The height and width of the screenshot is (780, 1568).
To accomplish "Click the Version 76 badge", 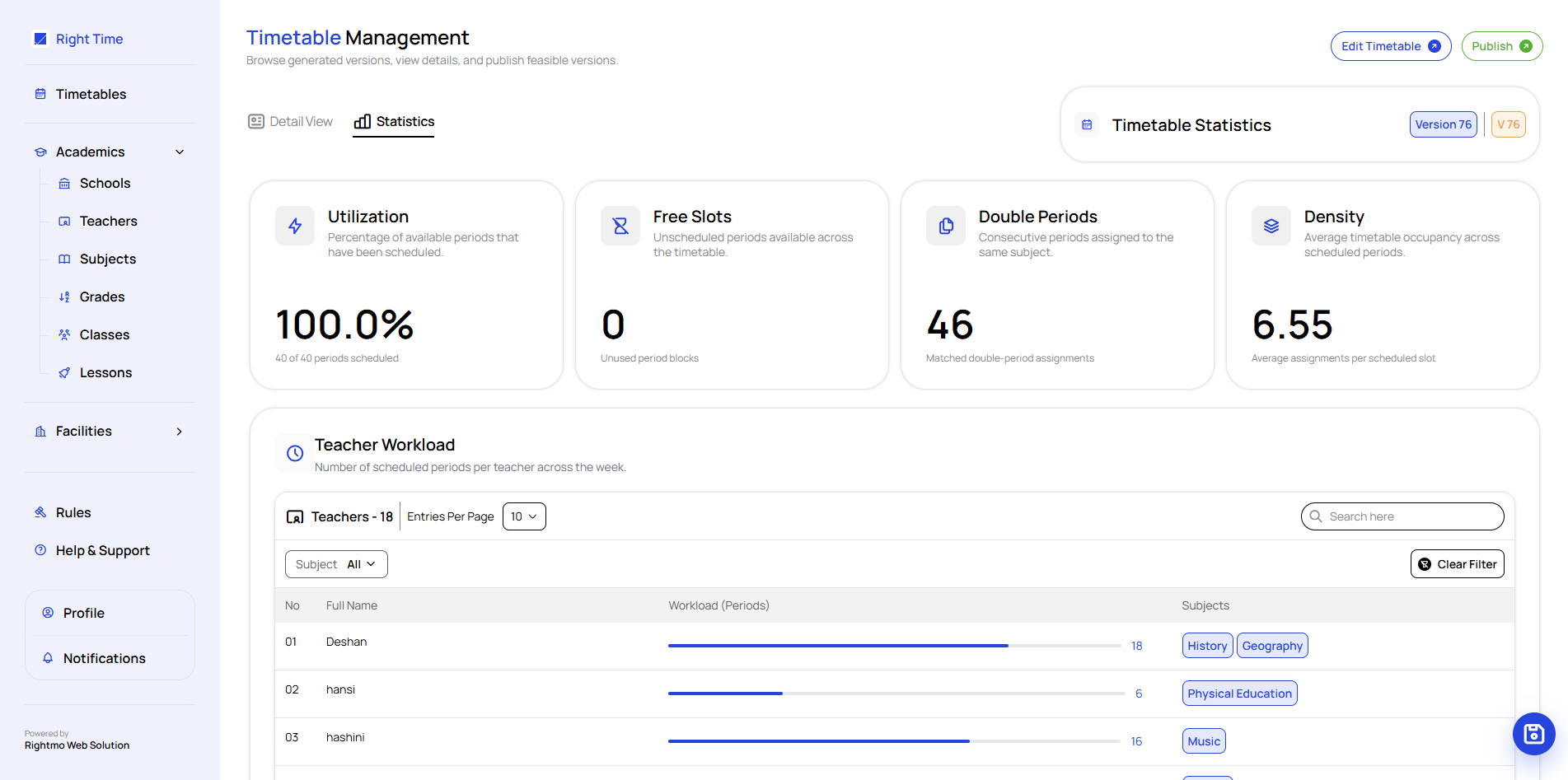I will tap(1444, 124).
